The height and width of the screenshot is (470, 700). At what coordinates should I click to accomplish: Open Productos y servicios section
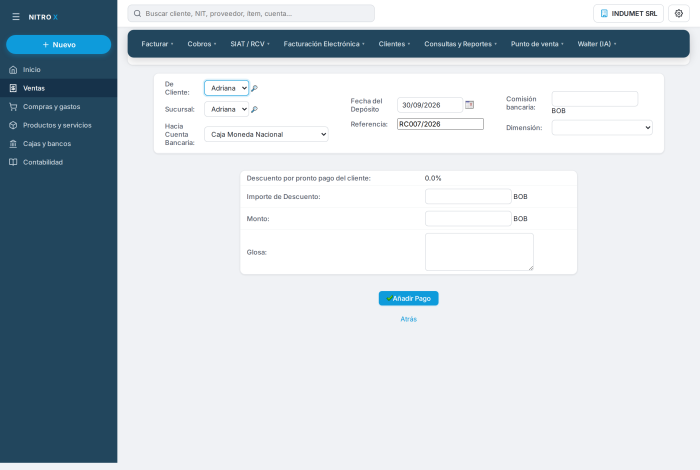(58, 125)
